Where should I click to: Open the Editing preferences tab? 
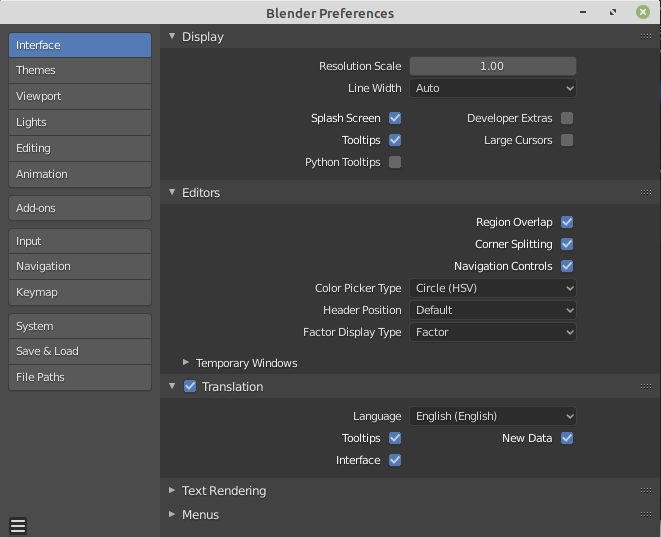80,148
